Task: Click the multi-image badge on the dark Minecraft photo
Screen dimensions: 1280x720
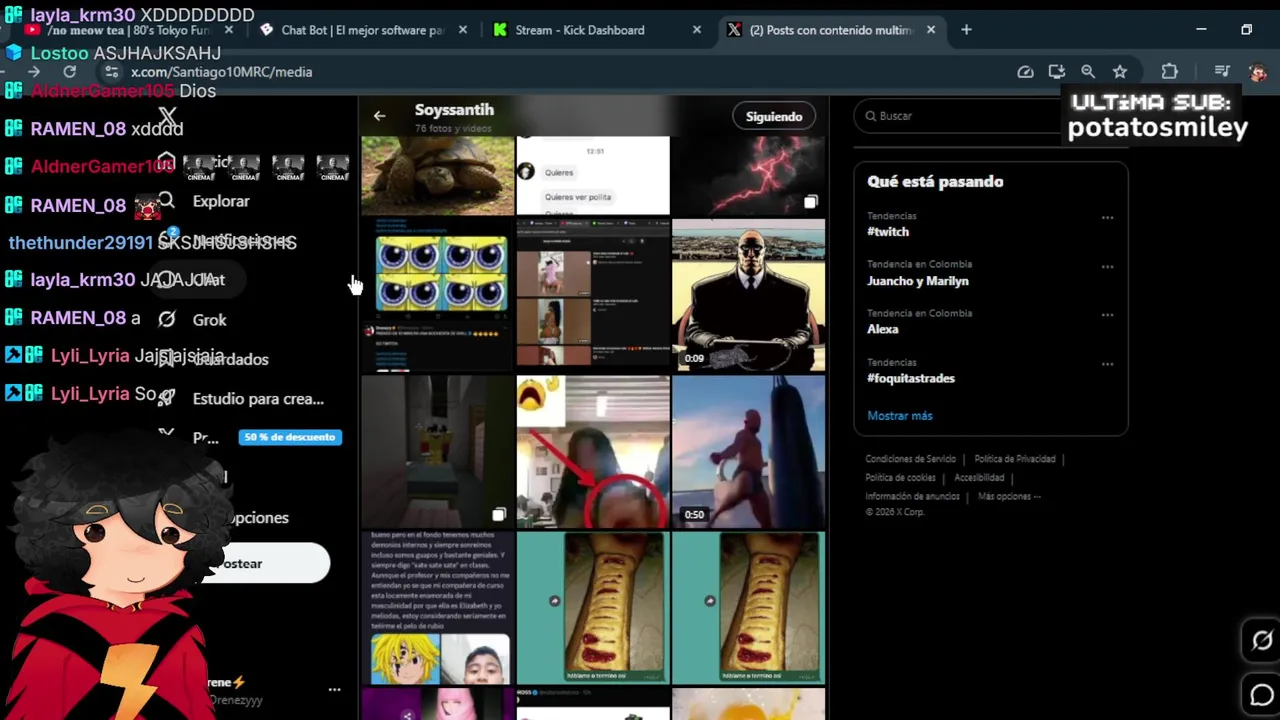Action: click(x=499, y=514)
